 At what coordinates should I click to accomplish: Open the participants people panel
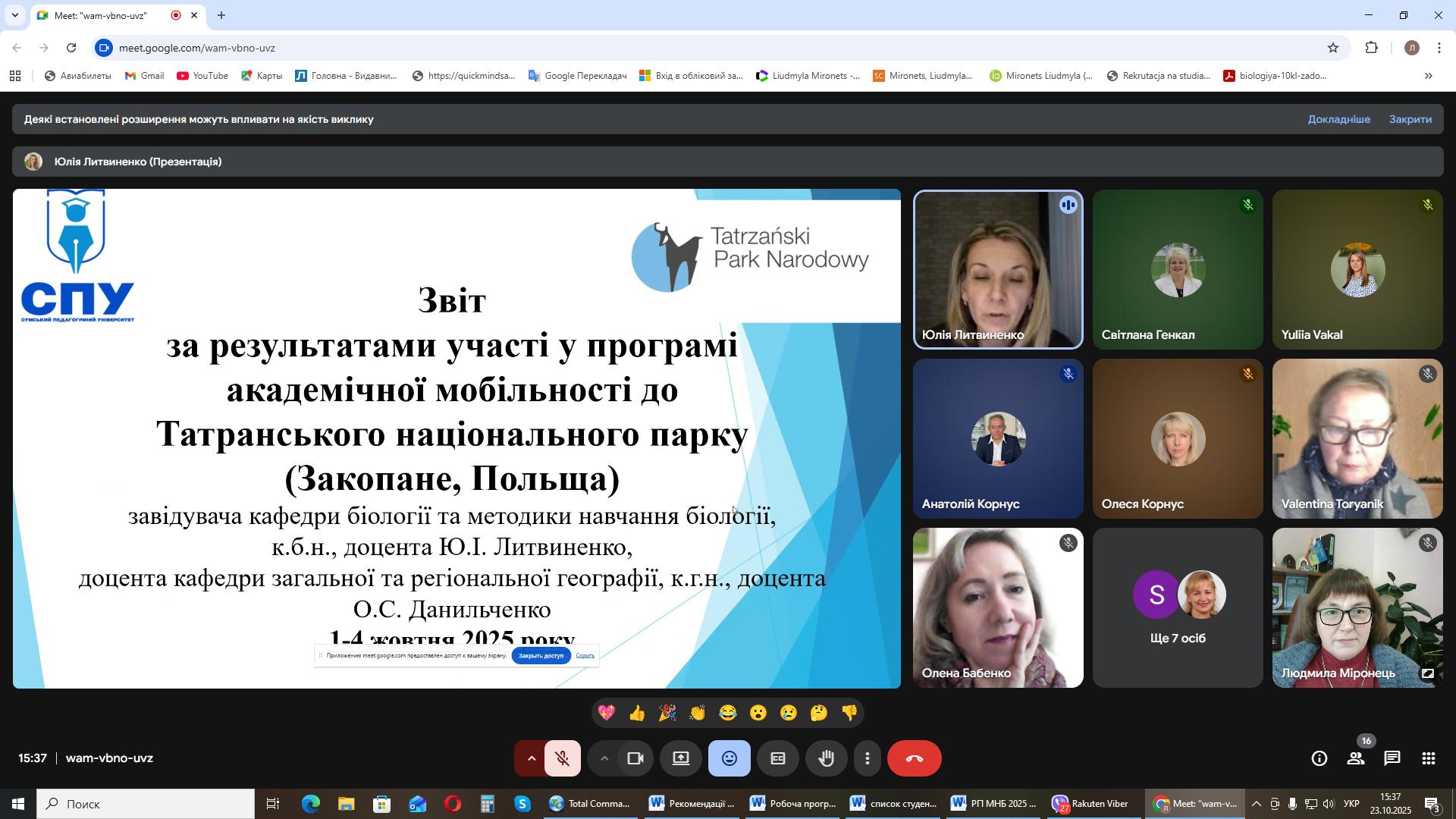[x=1355, y=759]
